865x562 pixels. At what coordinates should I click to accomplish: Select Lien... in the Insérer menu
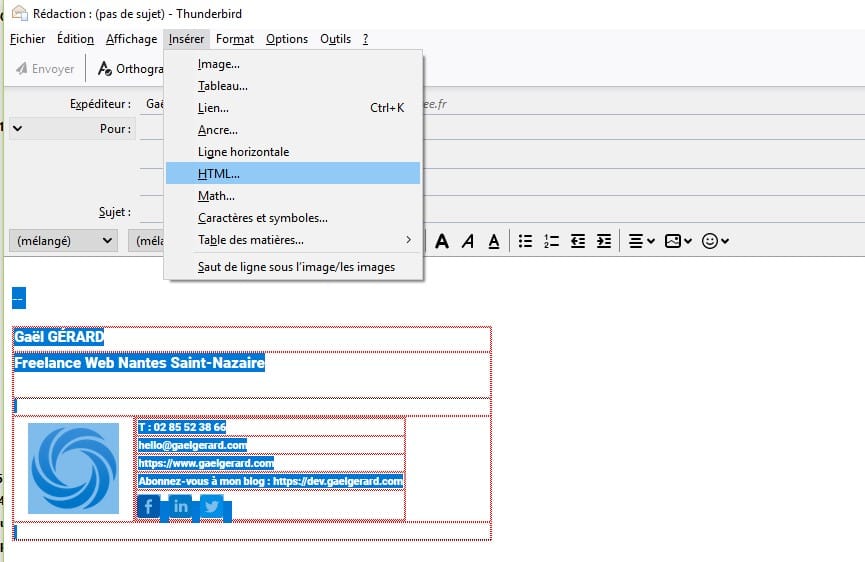click(x=213, y=108)
